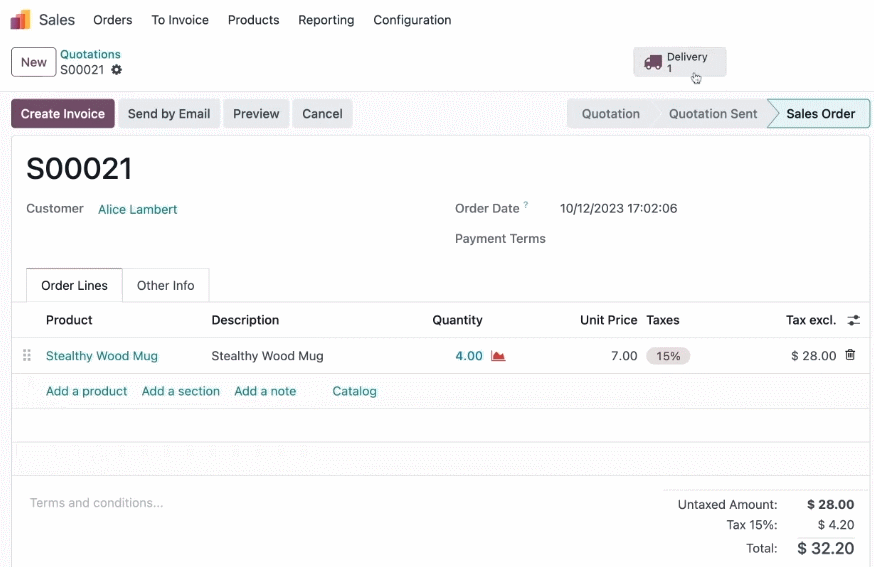The height and width of the screenshot is (567, 874).
Task: Open the column settings sliders icon
Action: pyautogui.click(x=853, y=320)
